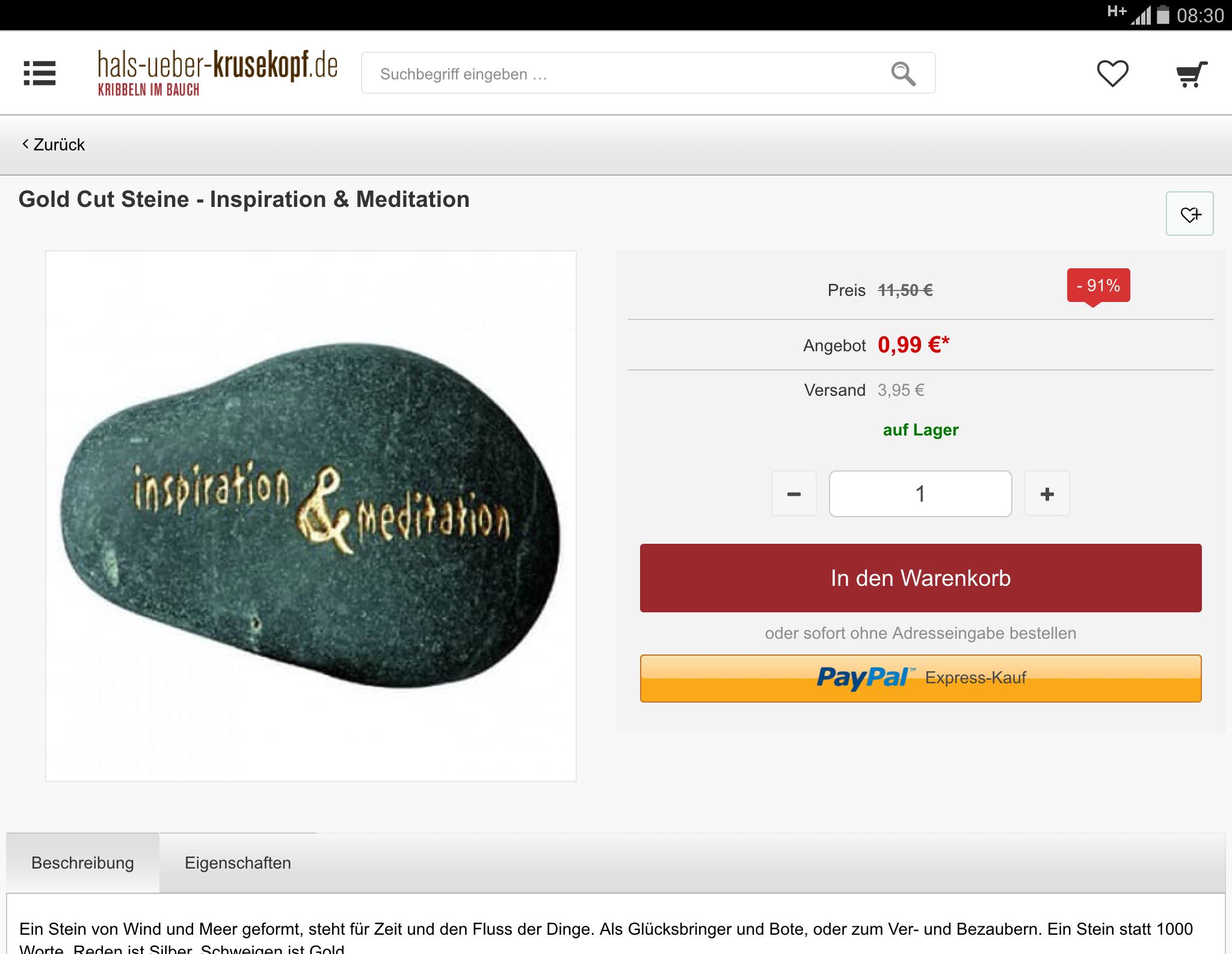Add product to wishlist with heart-plus icon

[1189, 214]
